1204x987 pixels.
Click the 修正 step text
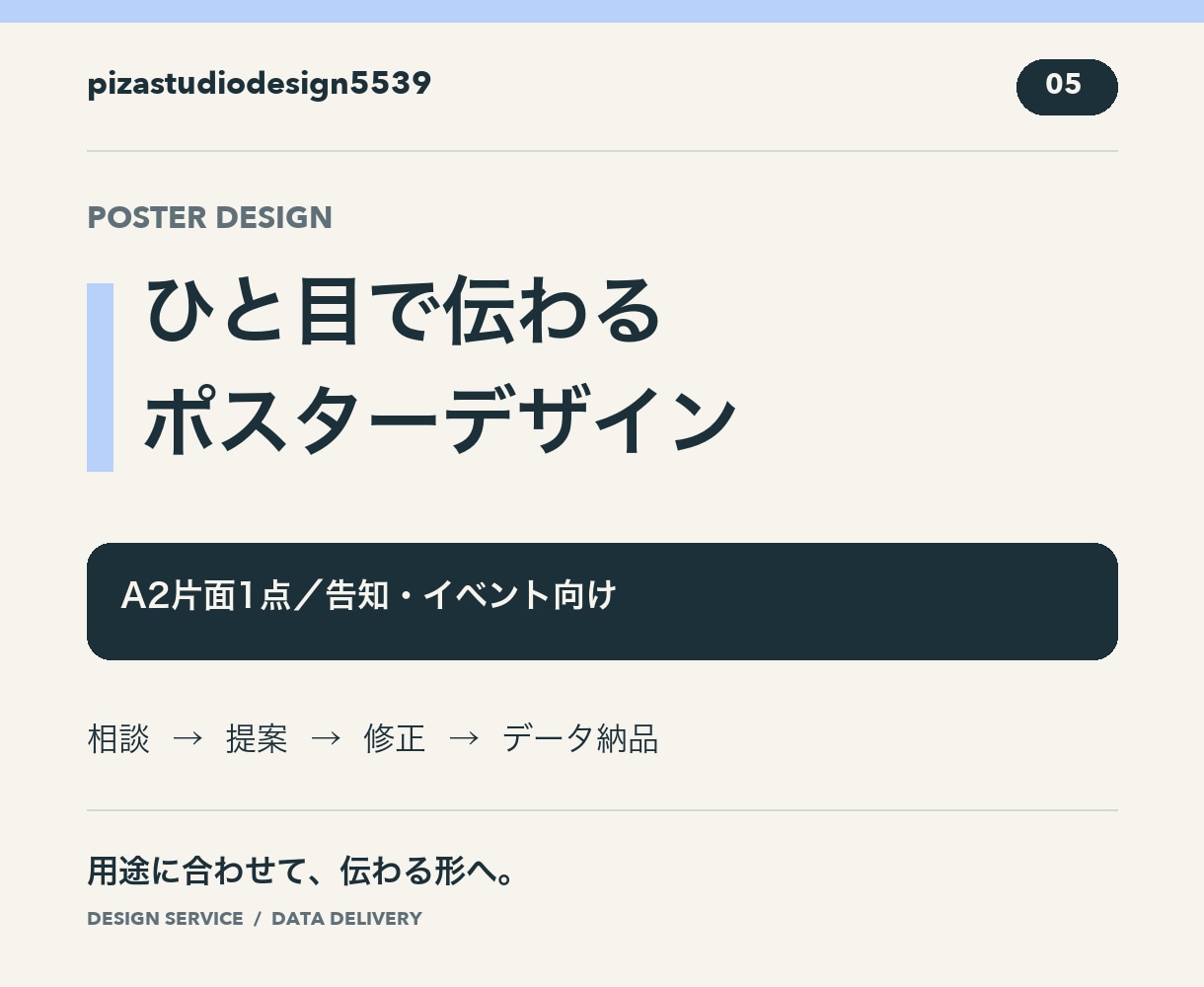point(395,738)
